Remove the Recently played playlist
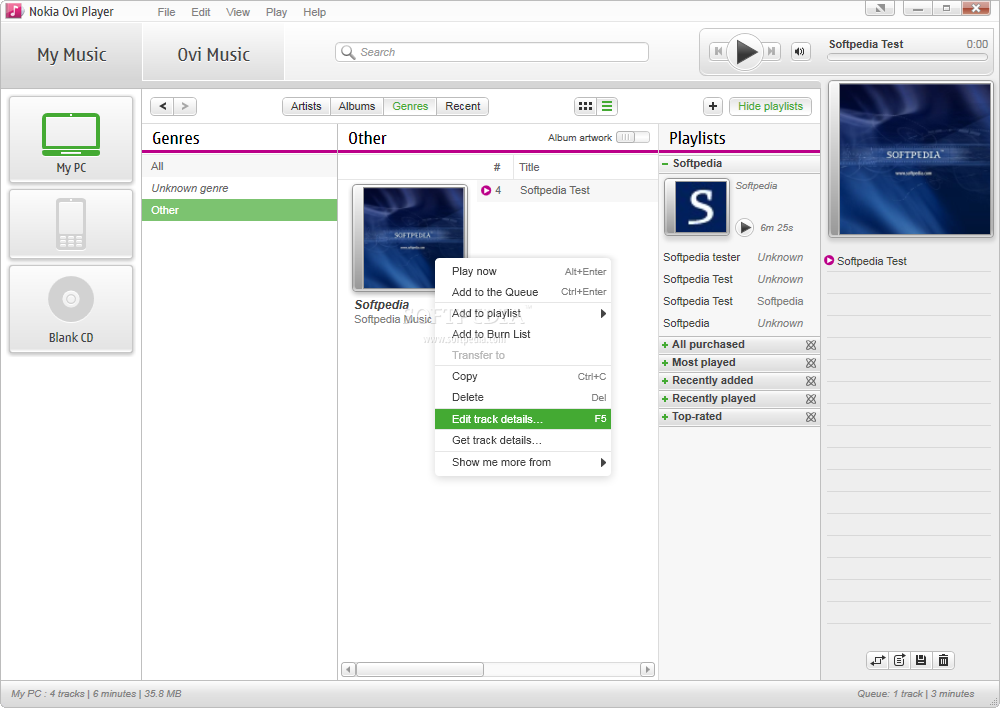This screenshot has width=1000, height=708. [811, 399]
